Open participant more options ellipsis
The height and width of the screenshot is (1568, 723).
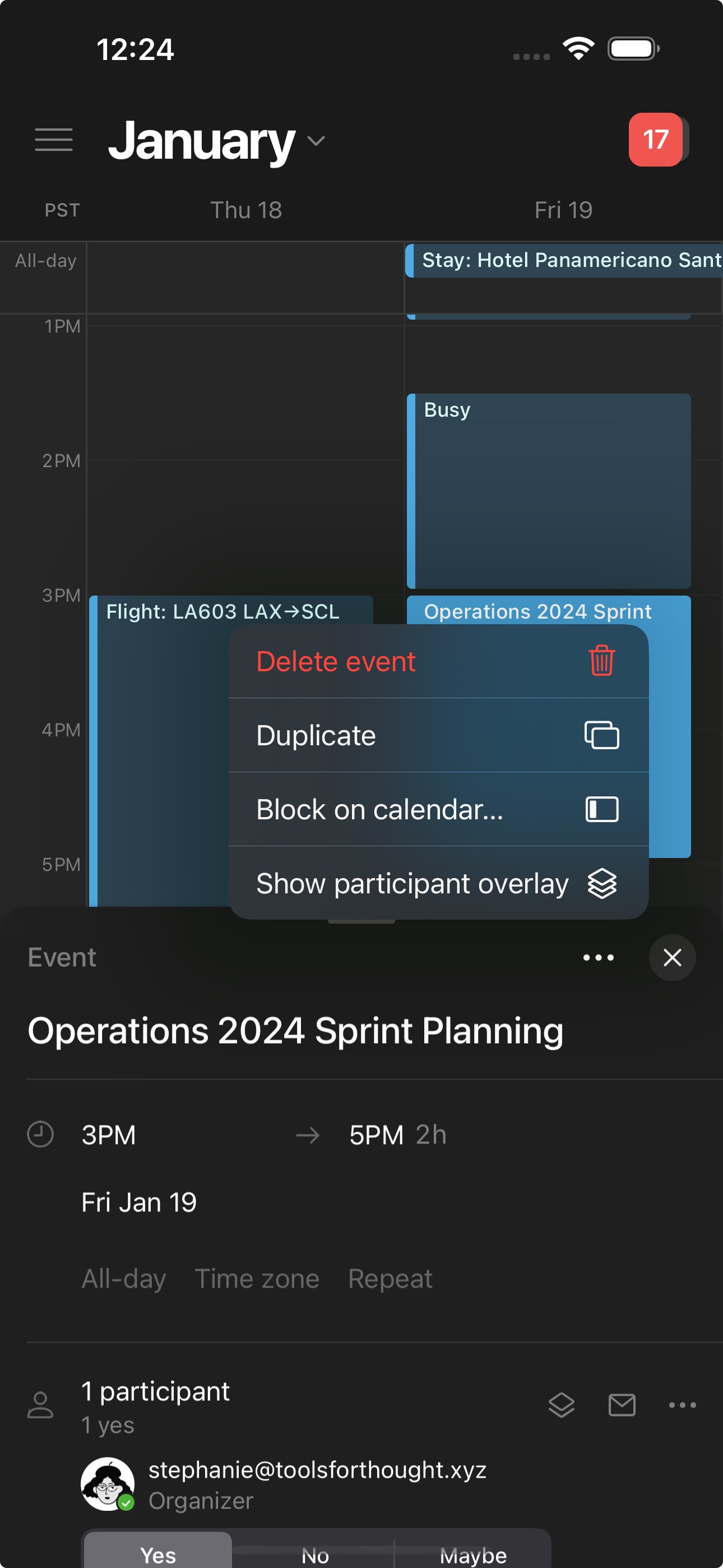(x=682, y=1405)
